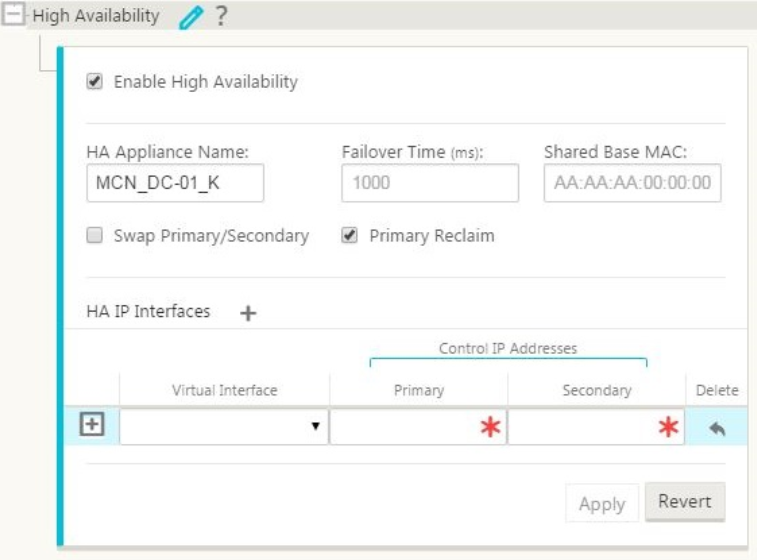Viewport: 757px width, 560px height.
Task: Add an HA IP Interface with plus icon
Action: coord(248,313)
